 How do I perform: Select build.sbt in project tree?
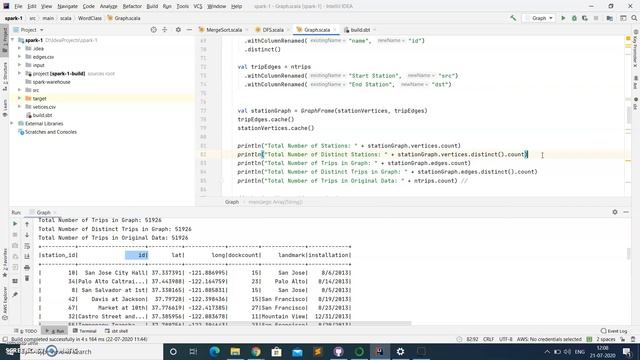click(x=42, y=115)
